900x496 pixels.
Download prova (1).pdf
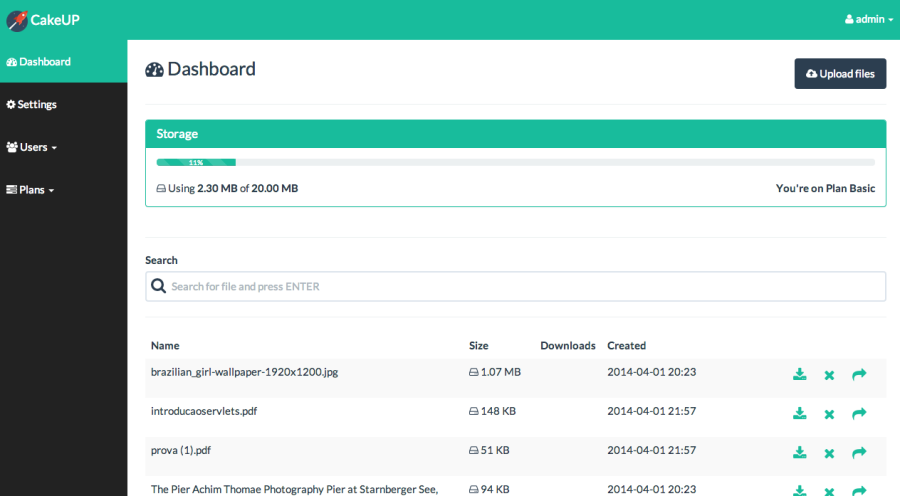800,452
